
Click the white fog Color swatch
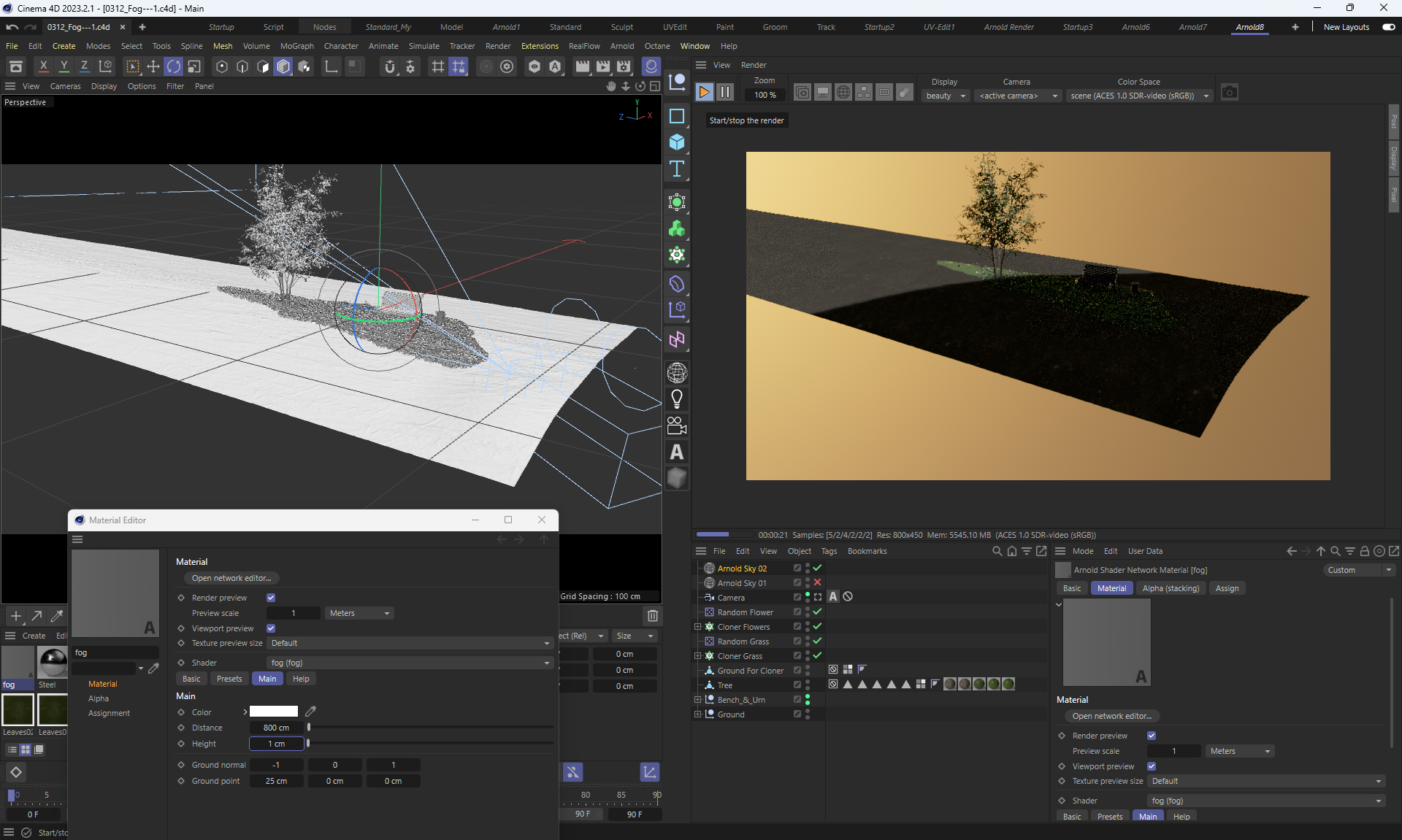(x=274, y=712)
